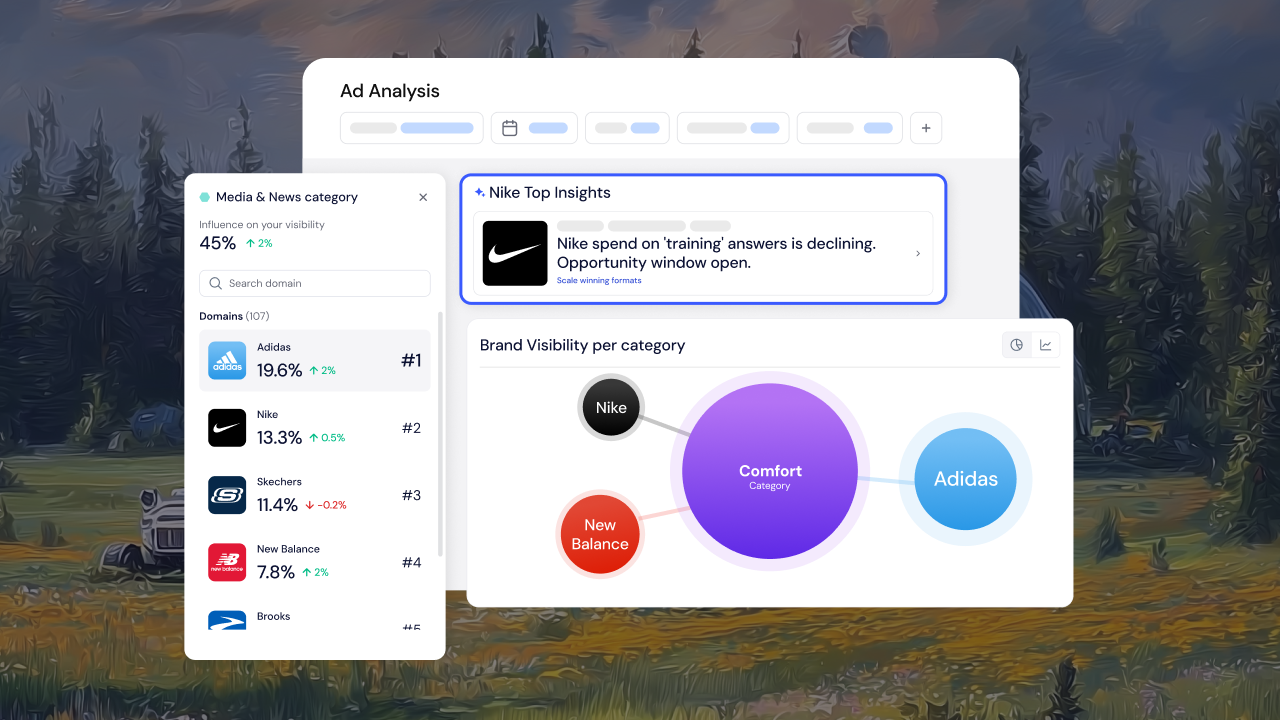Select the Adidas bubble in the chart
The image size is (1280, 720).
(x=965, y=479)
